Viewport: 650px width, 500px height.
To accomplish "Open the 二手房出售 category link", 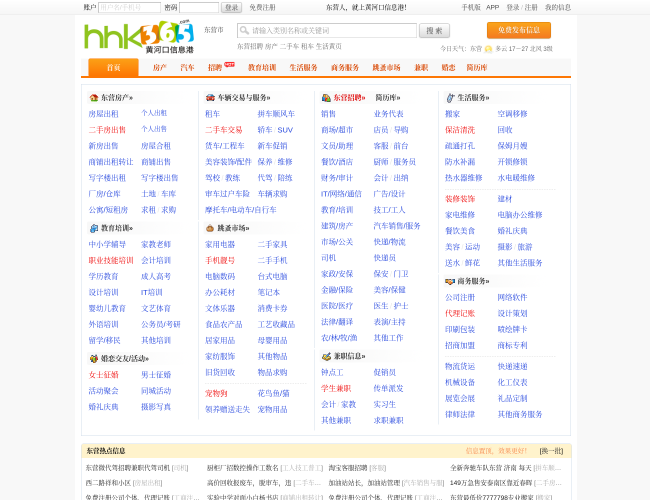I will [x=107, y=130].
